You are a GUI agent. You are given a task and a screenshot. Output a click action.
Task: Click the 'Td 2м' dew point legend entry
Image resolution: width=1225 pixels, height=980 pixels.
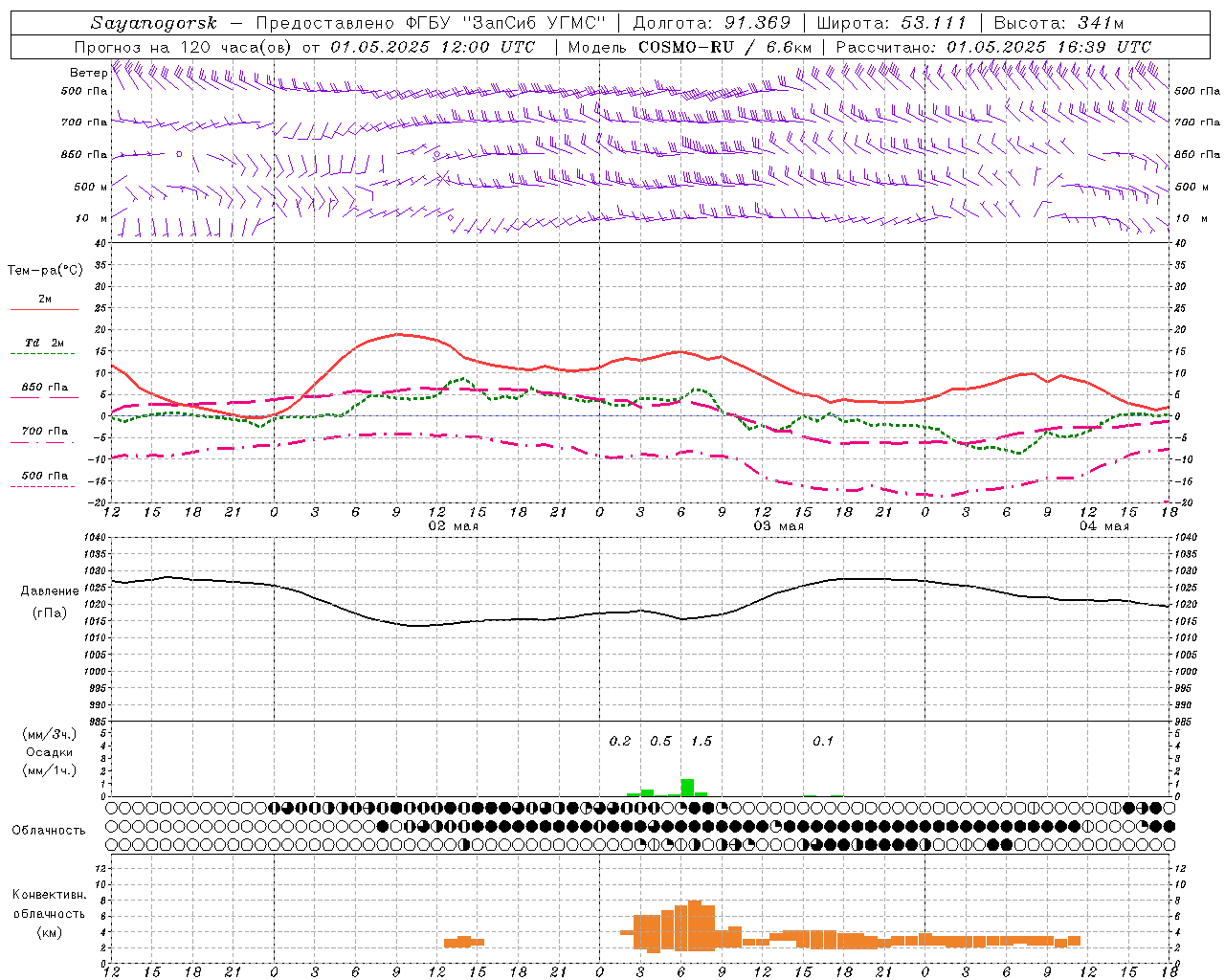coord(45,343)
